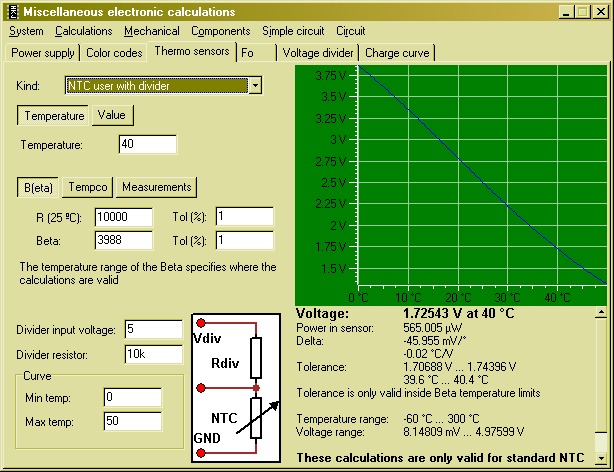
Task: Select the Tempco mode button
Action: (x=88, y=187)
